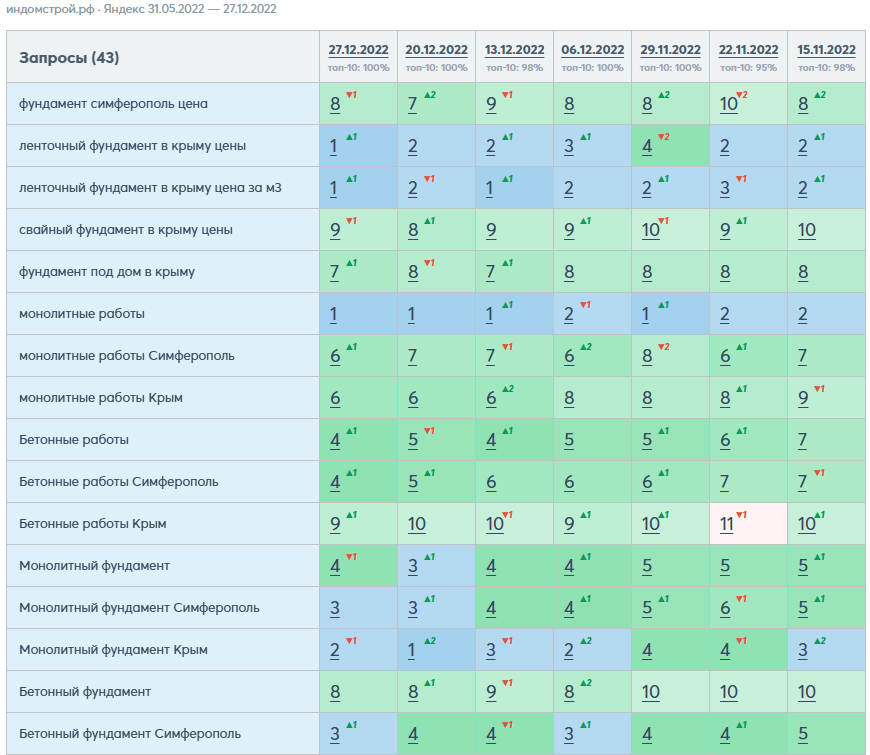Open position 6 for монолитные работы Крым on 27.12.2022

click(335, 398)
